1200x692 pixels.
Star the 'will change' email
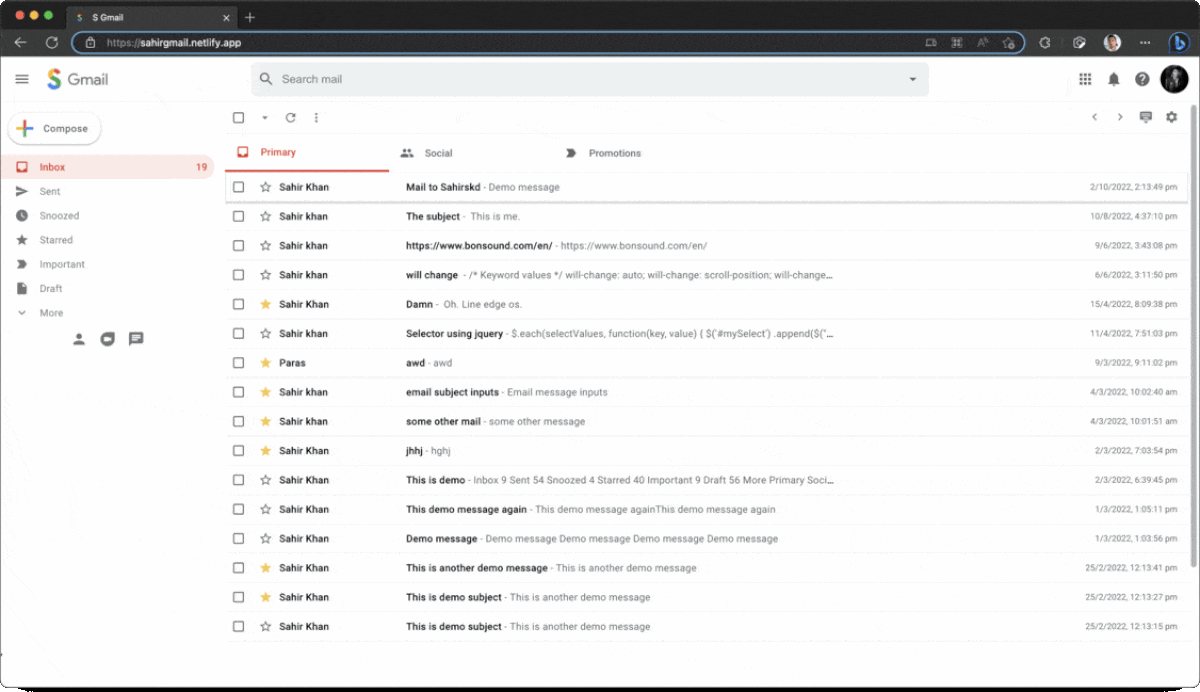[x=265, y=275]
